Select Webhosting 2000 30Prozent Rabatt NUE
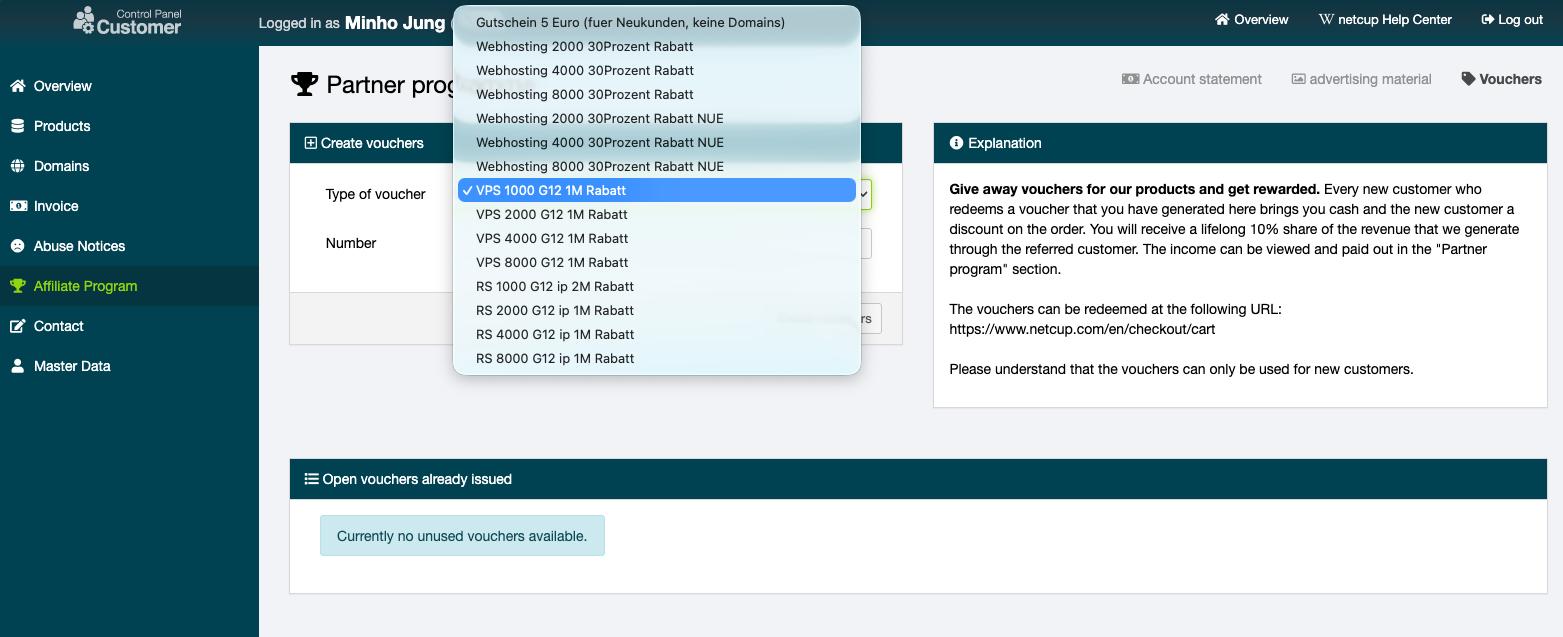Viewport: 1563px width, 637px height. [x=657, y=118]
